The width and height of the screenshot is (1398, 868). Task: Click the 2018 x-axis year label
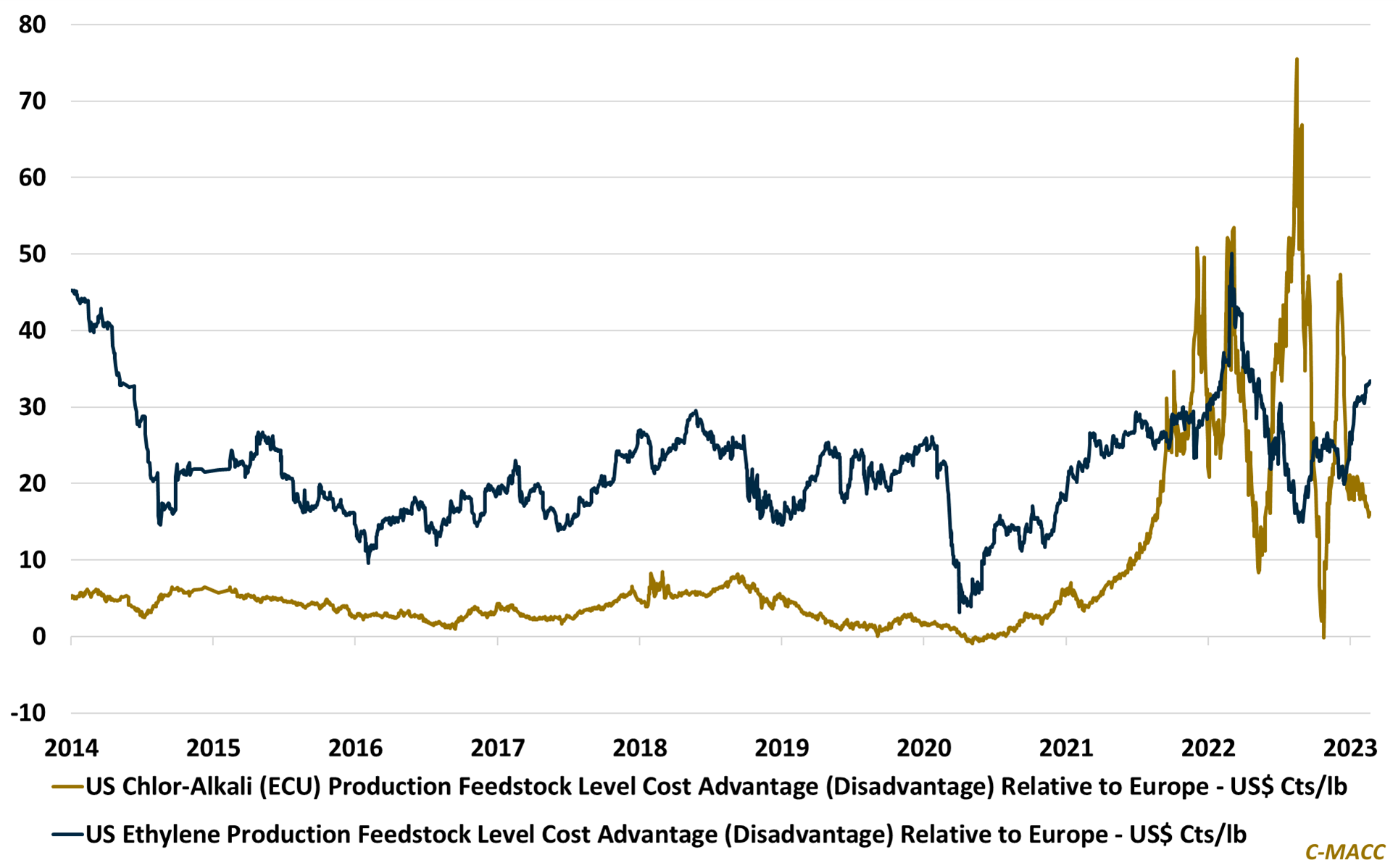click(x=639, y=747)
